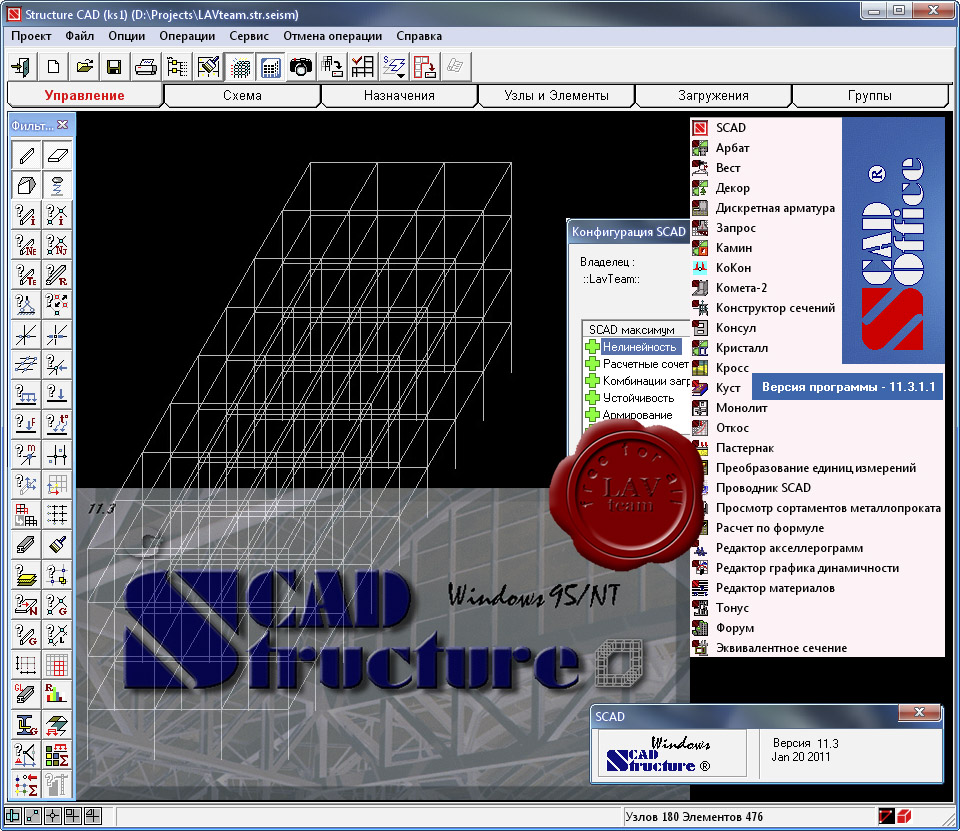960x831 pixels.
Task: Click Отмена операции in menu bar
Action: [x=332, y=36]
